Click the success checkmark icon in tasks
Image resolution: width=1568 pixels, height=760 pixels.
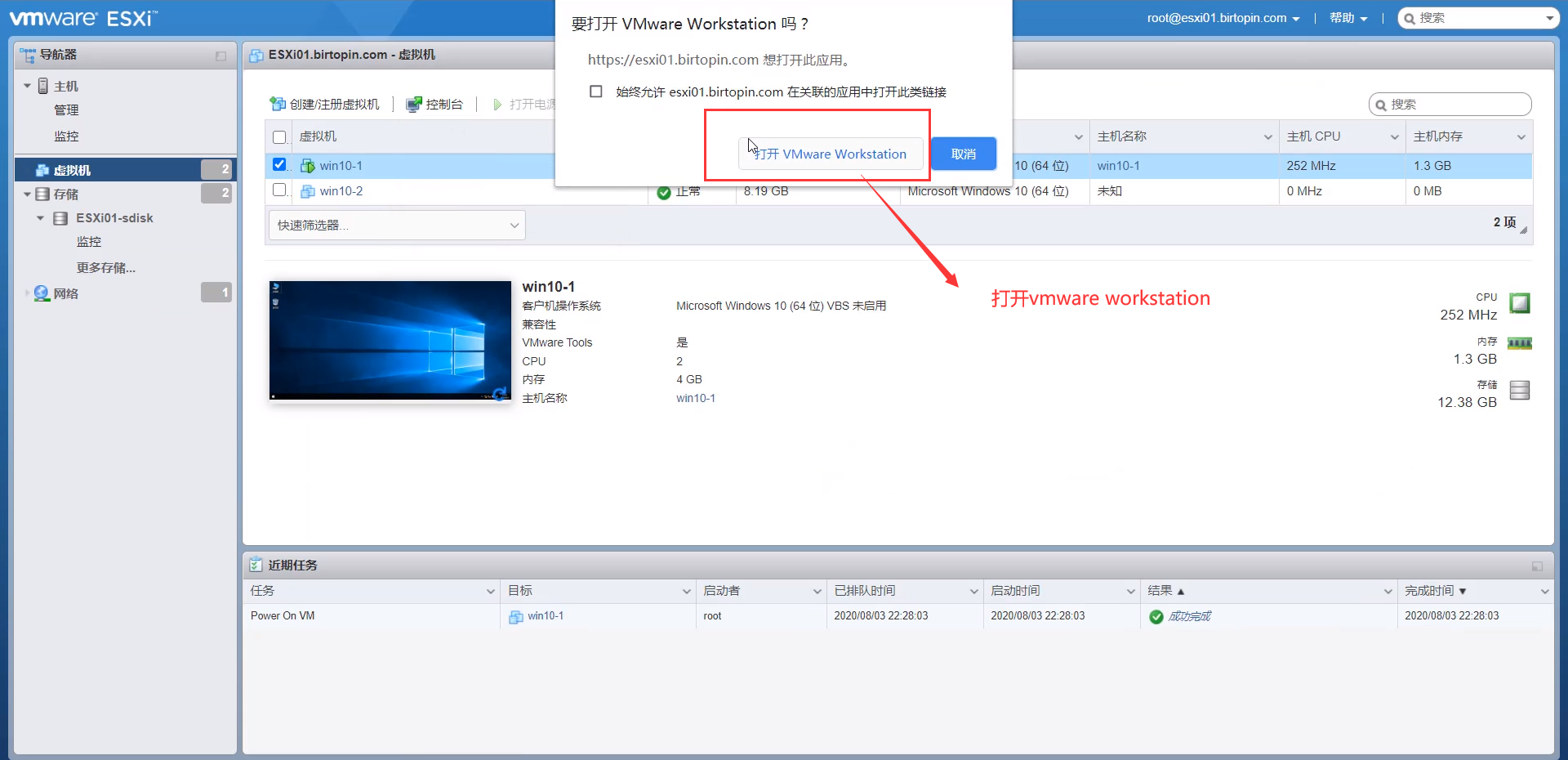tap(1156, 617)
